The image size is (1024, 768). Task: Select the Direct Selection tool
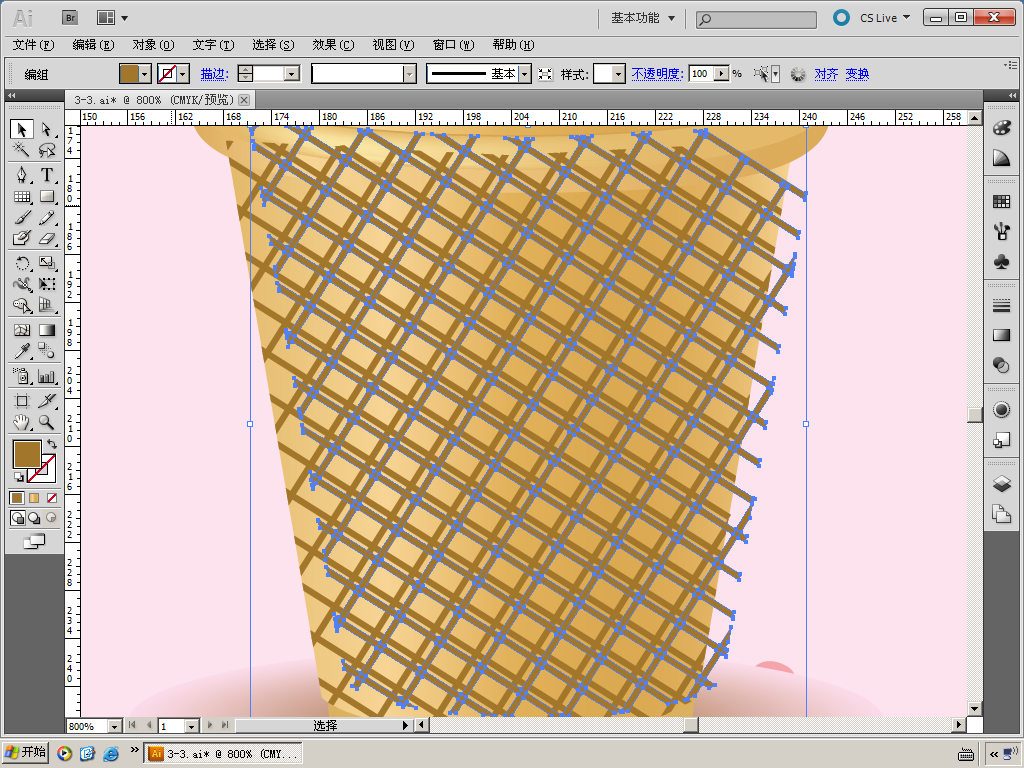click(x=46, y=129)
